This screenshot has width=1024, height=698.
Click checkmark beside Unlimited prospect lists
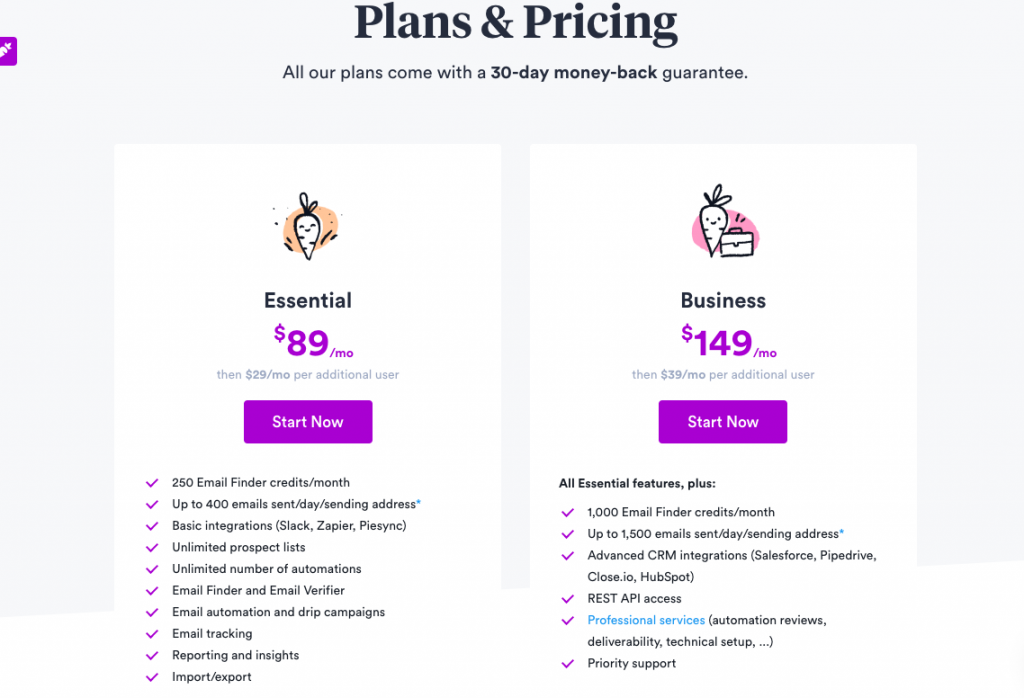[x=152, y=548]
